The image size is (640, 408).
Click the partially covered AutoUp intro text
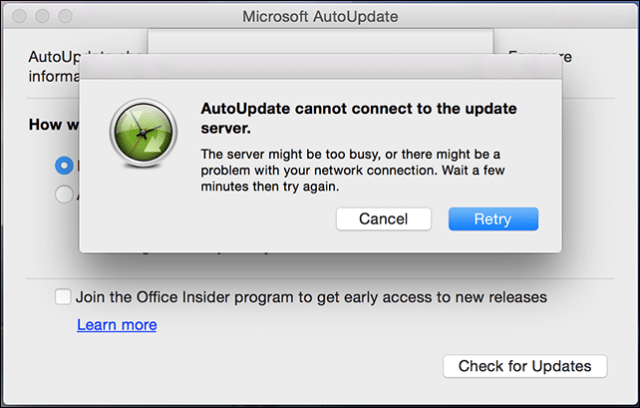tap(54, 67)
